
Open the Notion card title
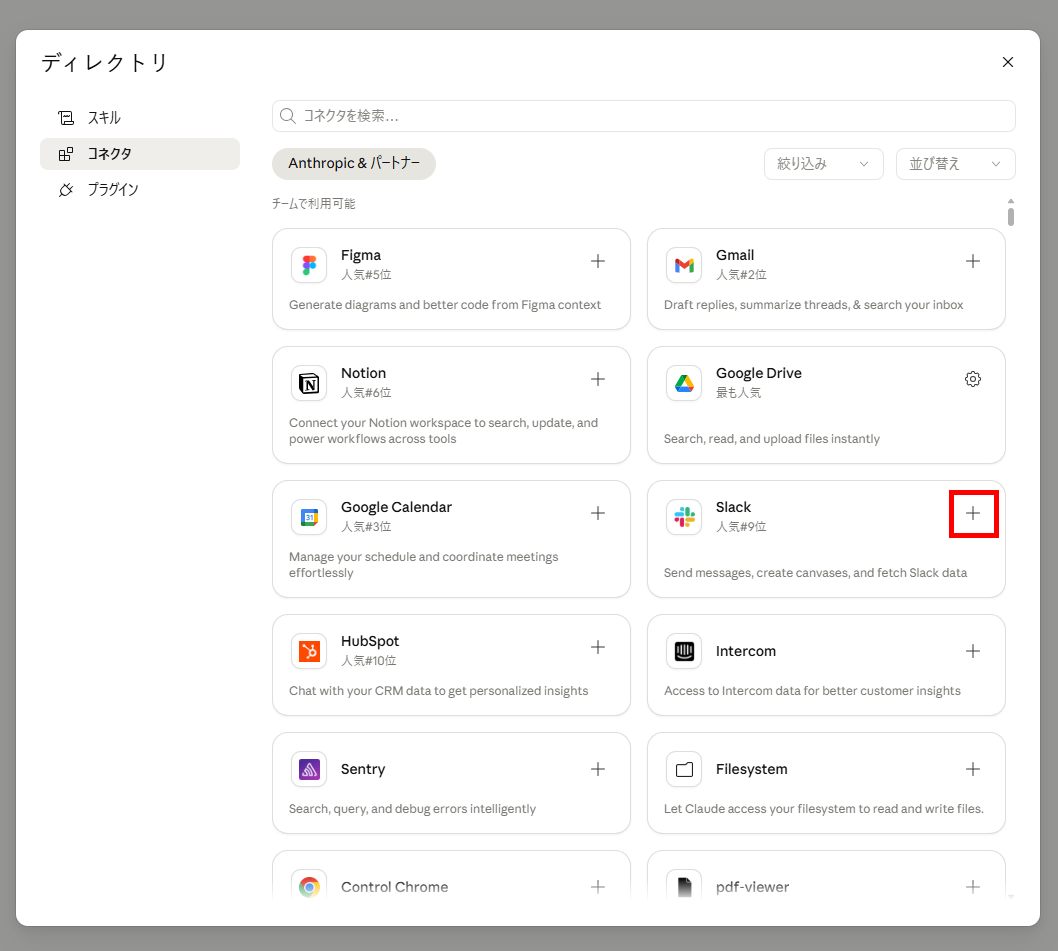(364, 373)
